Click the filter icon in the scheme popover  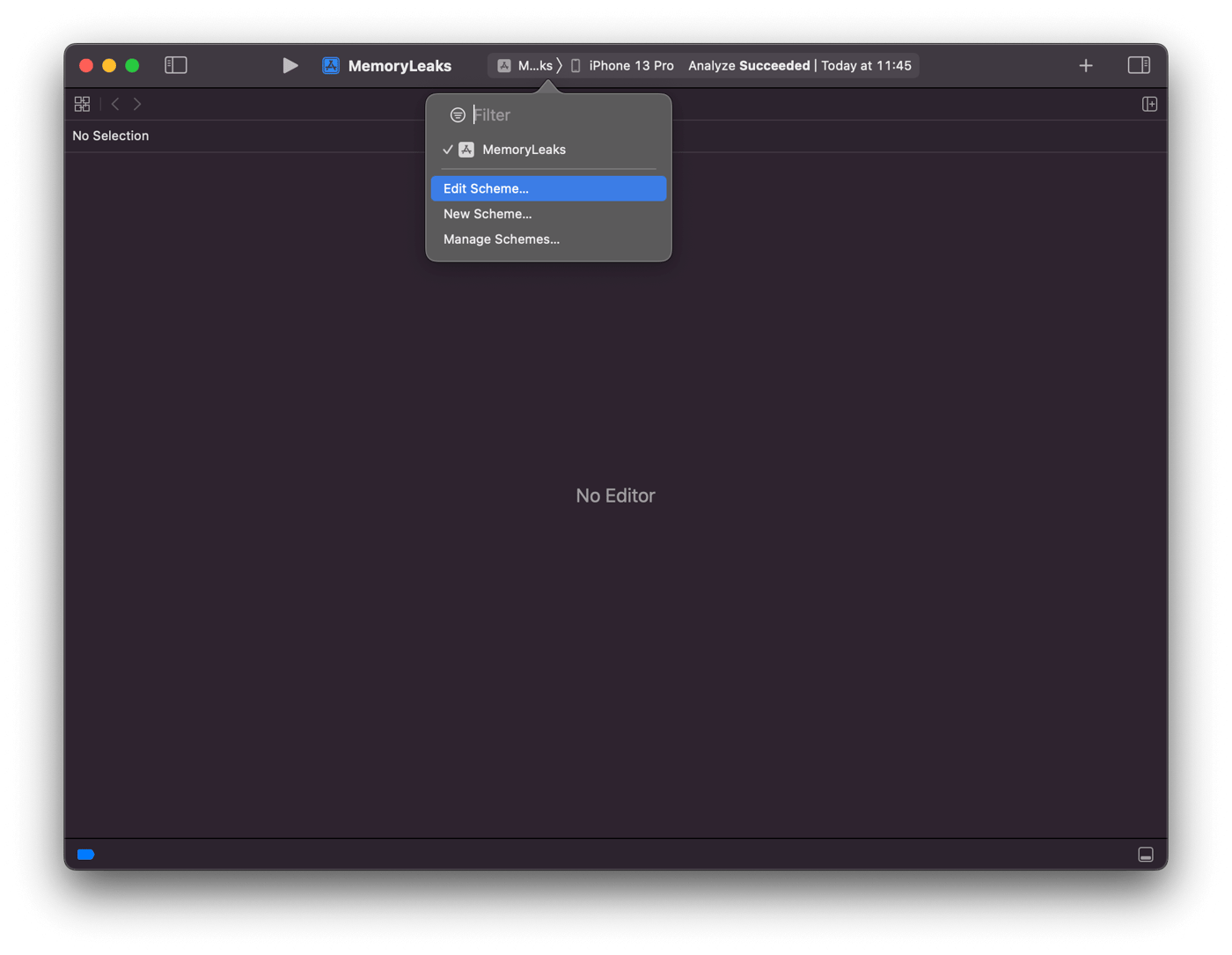point(457,114)
